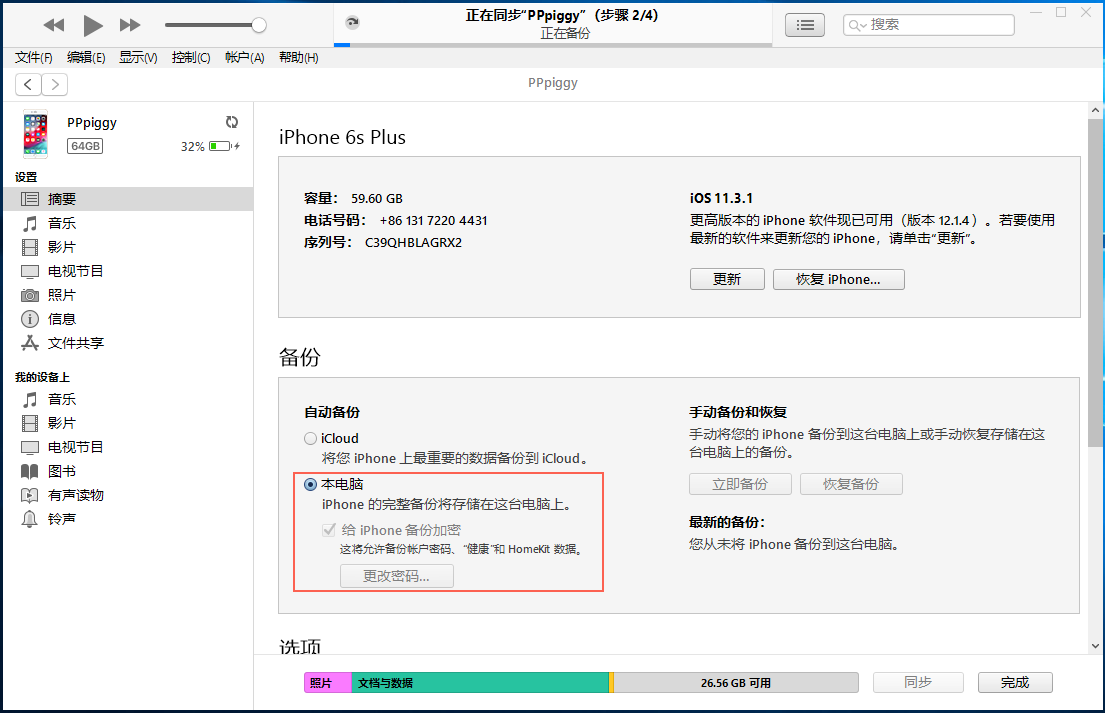Open the list view button near search

pyautogui.click(x=805, y=25)
